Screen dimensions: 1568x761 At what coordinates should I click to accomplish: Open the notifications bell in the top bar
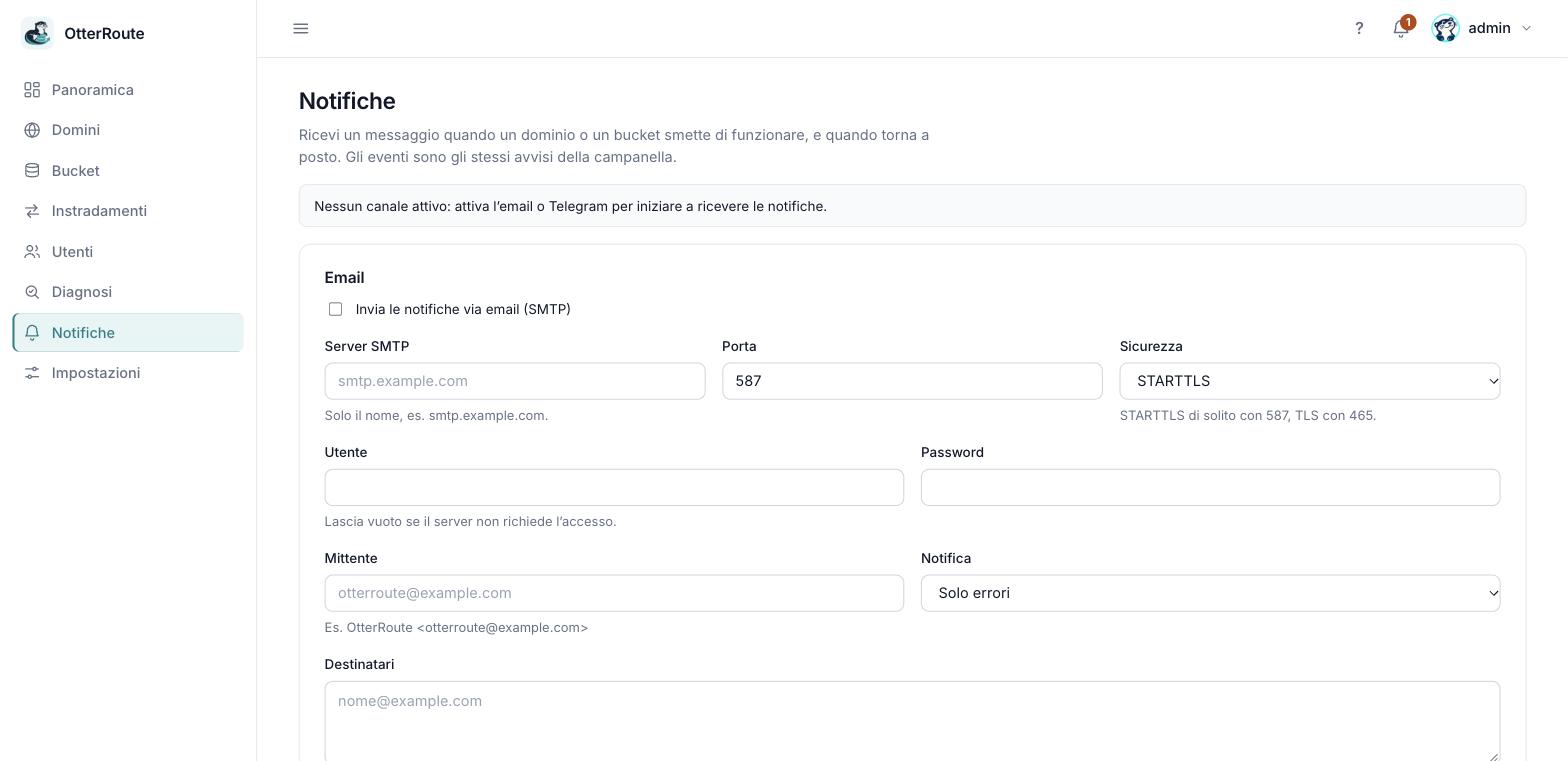[1401, 28]
